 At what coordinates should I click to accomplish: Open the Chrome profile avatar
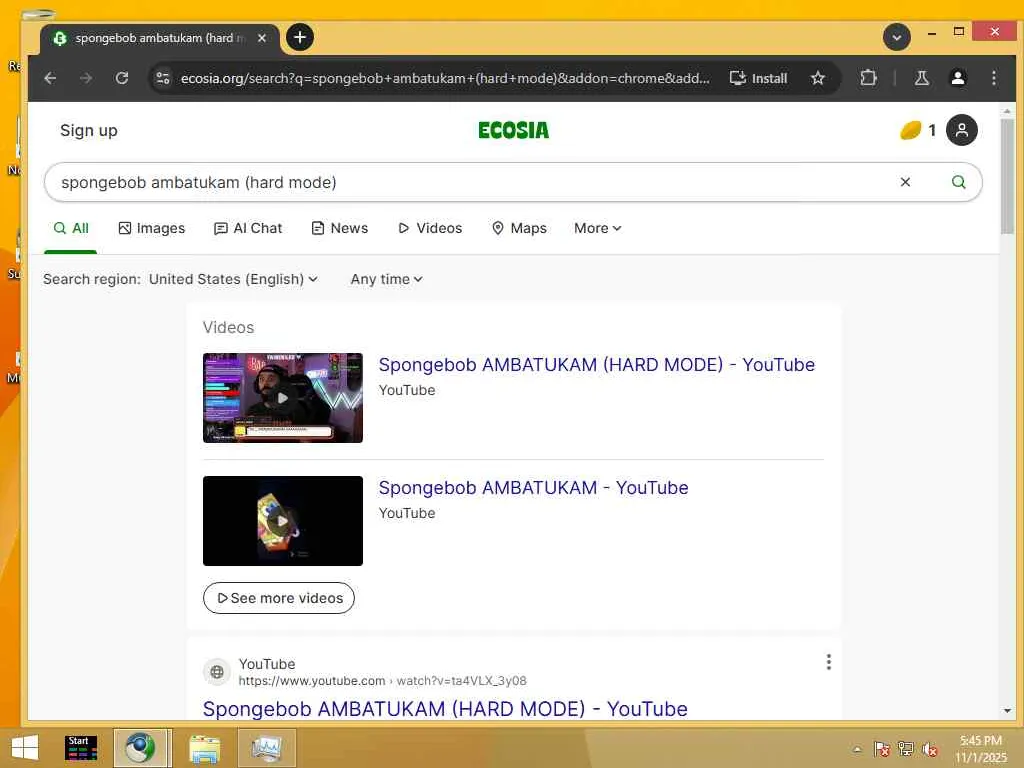click(x=957, y=78)
